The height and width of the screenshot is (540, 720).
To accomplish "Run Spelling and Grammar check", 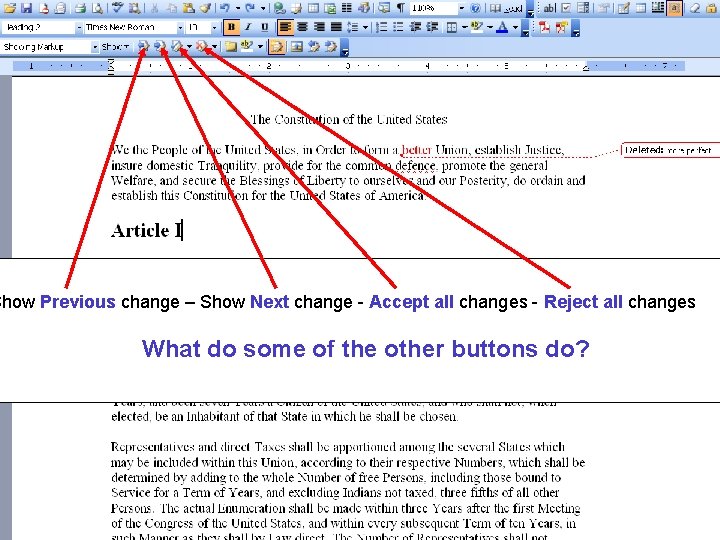I will tap(118, 8).
